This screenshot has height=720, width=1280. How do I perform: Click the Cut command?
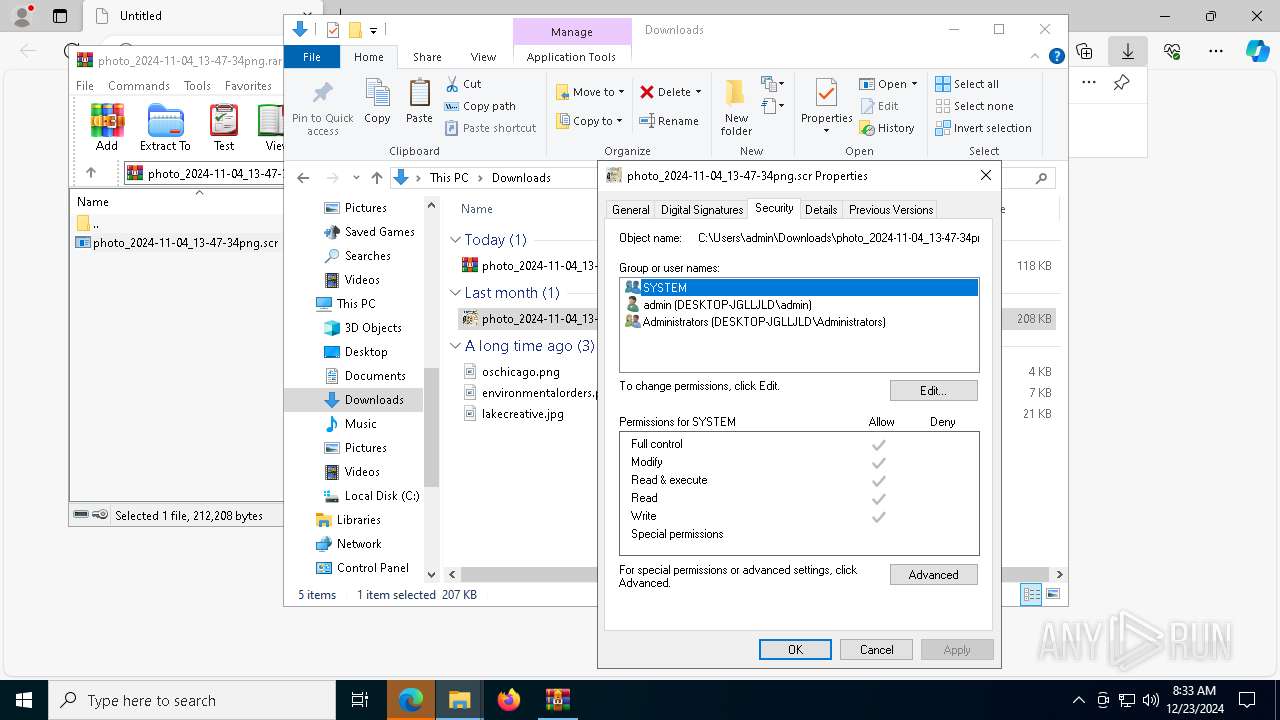pyautogui.click(x=463, y=84)
